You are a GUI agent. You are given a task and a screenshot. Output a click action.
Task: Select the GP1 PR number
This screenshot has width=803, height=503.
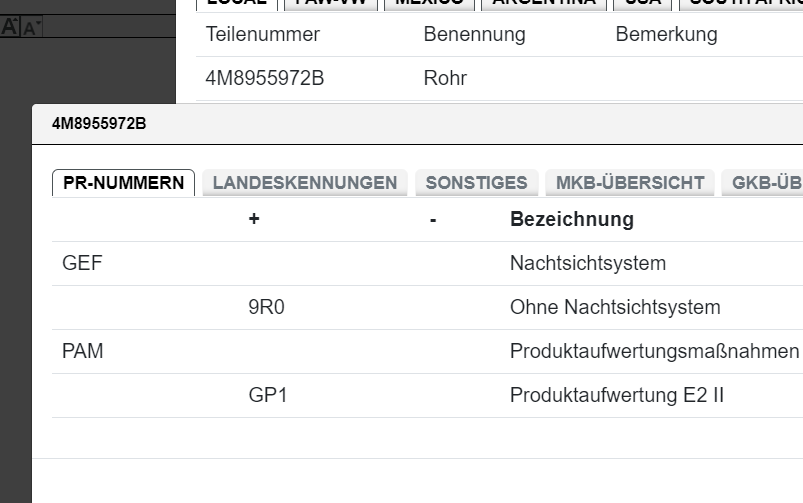tap(267, 396)
